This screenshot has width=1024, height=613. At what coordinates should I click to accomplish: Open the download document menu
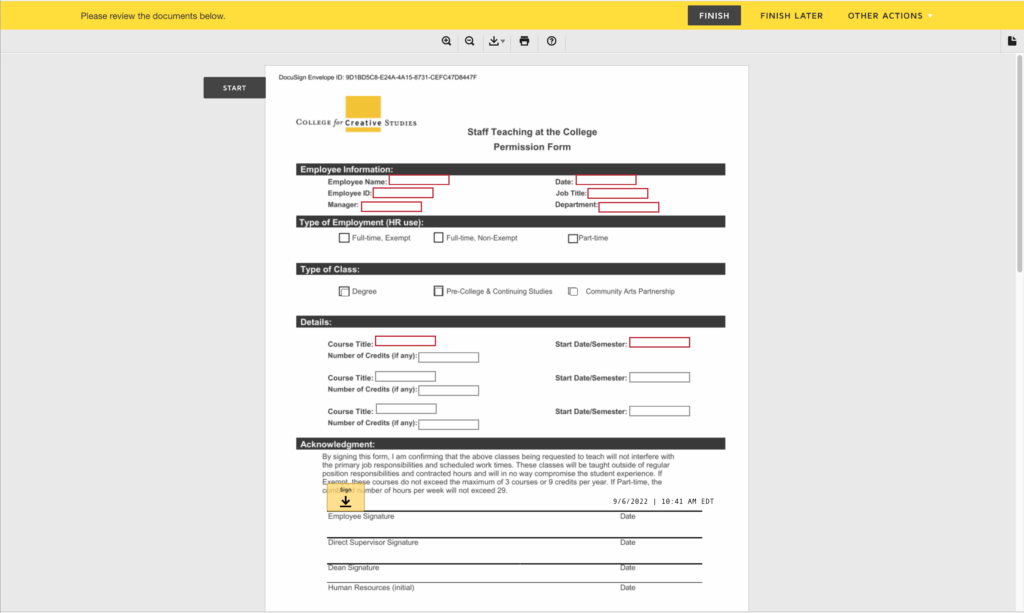point(496,41)
